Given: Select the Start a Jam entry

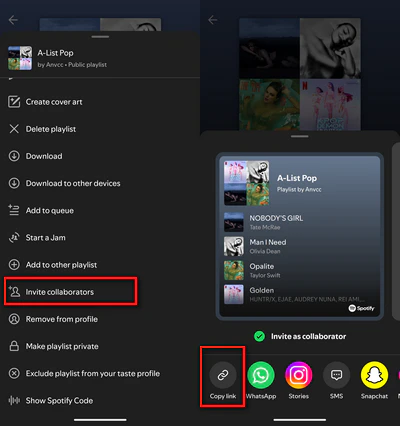Looking at the screenshot, I should pos(100,237).
